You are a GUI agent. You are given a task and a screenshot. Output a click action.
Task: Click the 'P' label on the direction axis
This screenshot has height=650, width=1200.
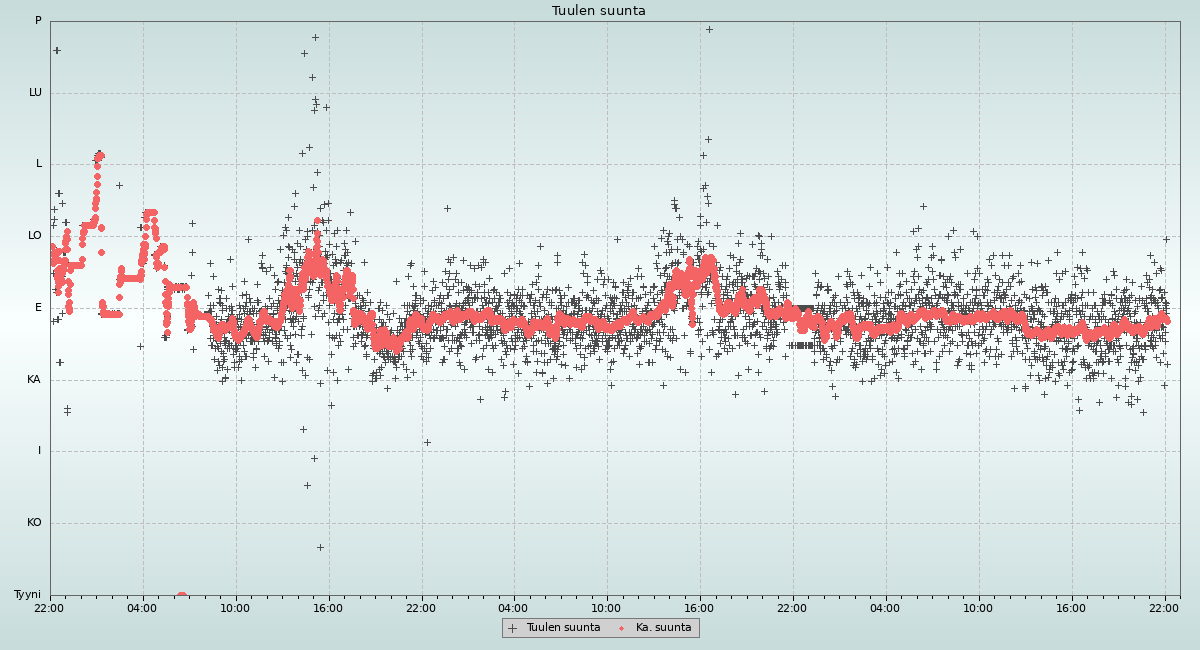tap(38, 21)
